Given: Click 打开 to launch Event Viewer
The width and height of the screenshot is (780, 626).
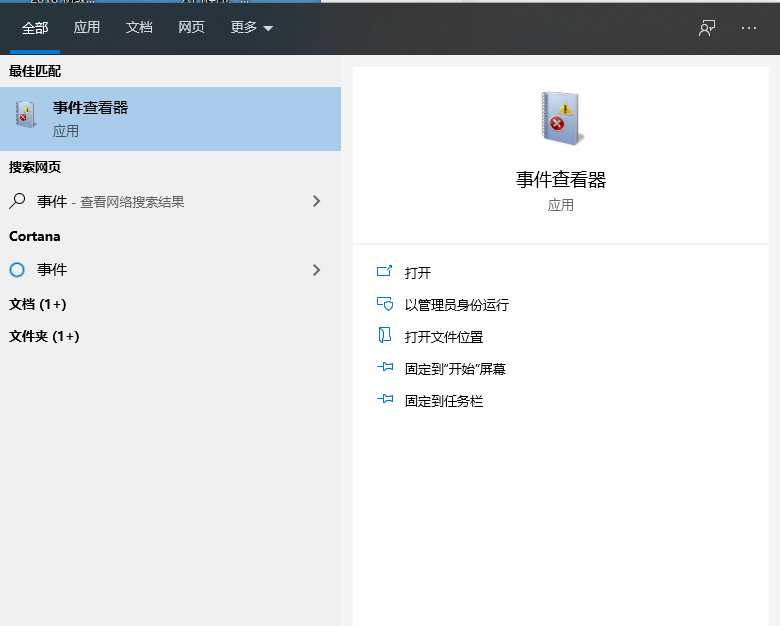Looking at the screenshot, I should click(418, 273).
